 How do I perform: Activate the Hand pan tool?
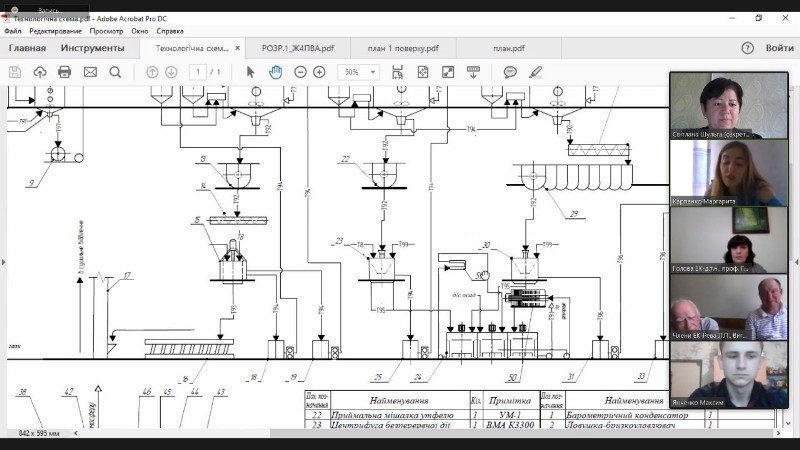(x=276, y=72)
